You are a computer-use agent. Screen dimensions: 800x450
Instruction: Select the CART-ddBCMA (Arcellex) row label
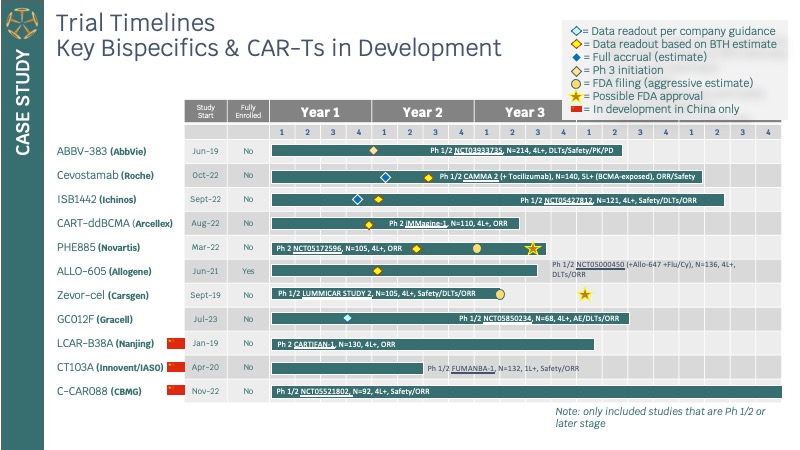pyautogui.click(x=115, y=223)
